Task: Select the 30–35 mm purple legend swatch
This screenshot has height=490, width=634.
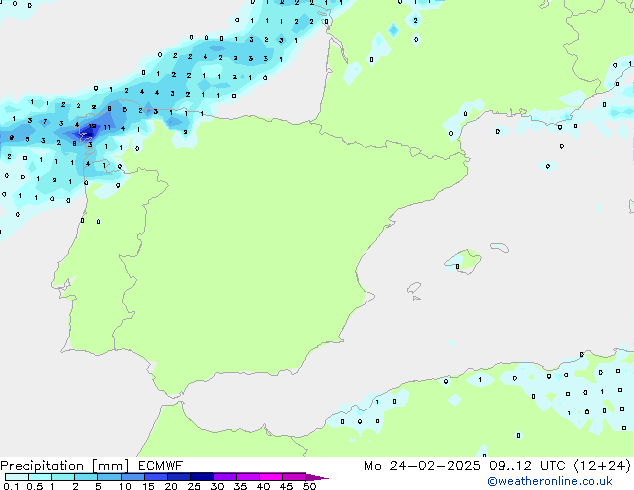Action: click(224, 477)
